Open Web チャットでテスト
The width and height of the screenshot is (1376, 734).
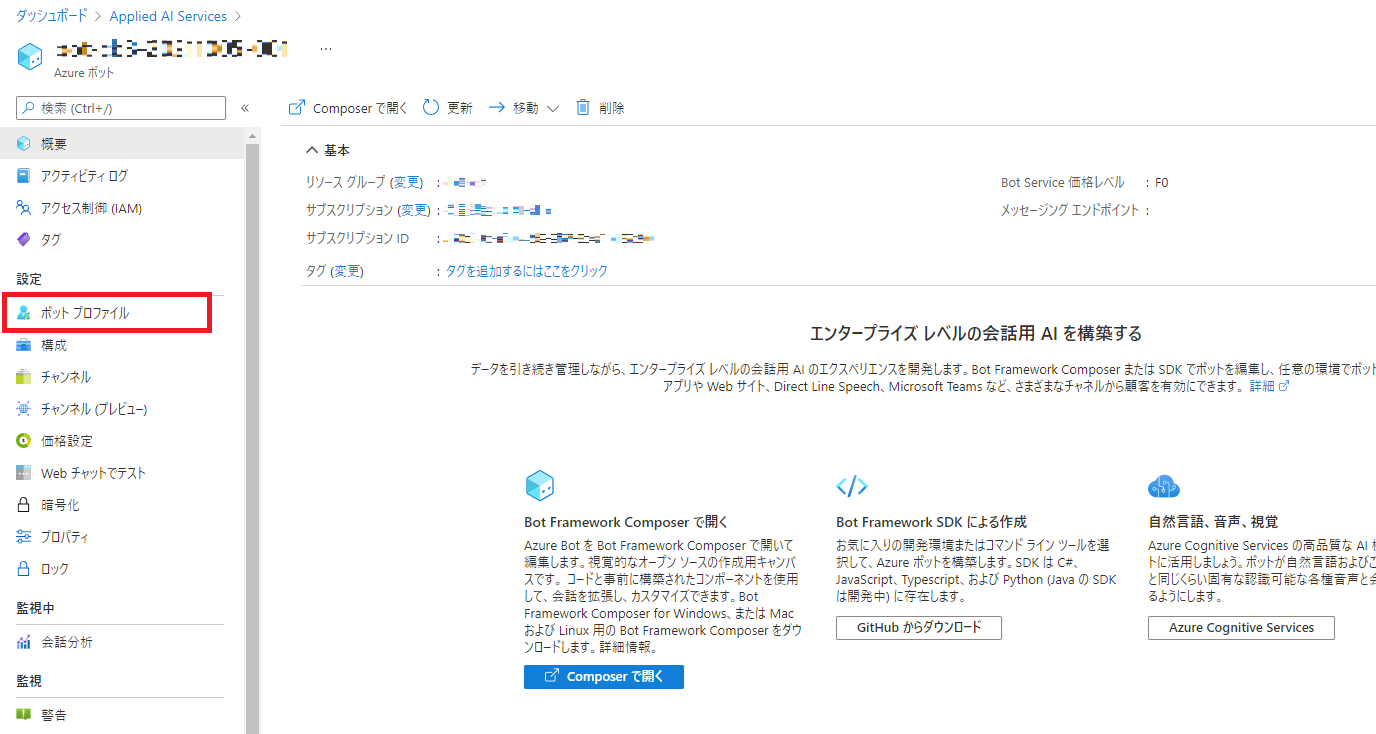pos(93,473)
